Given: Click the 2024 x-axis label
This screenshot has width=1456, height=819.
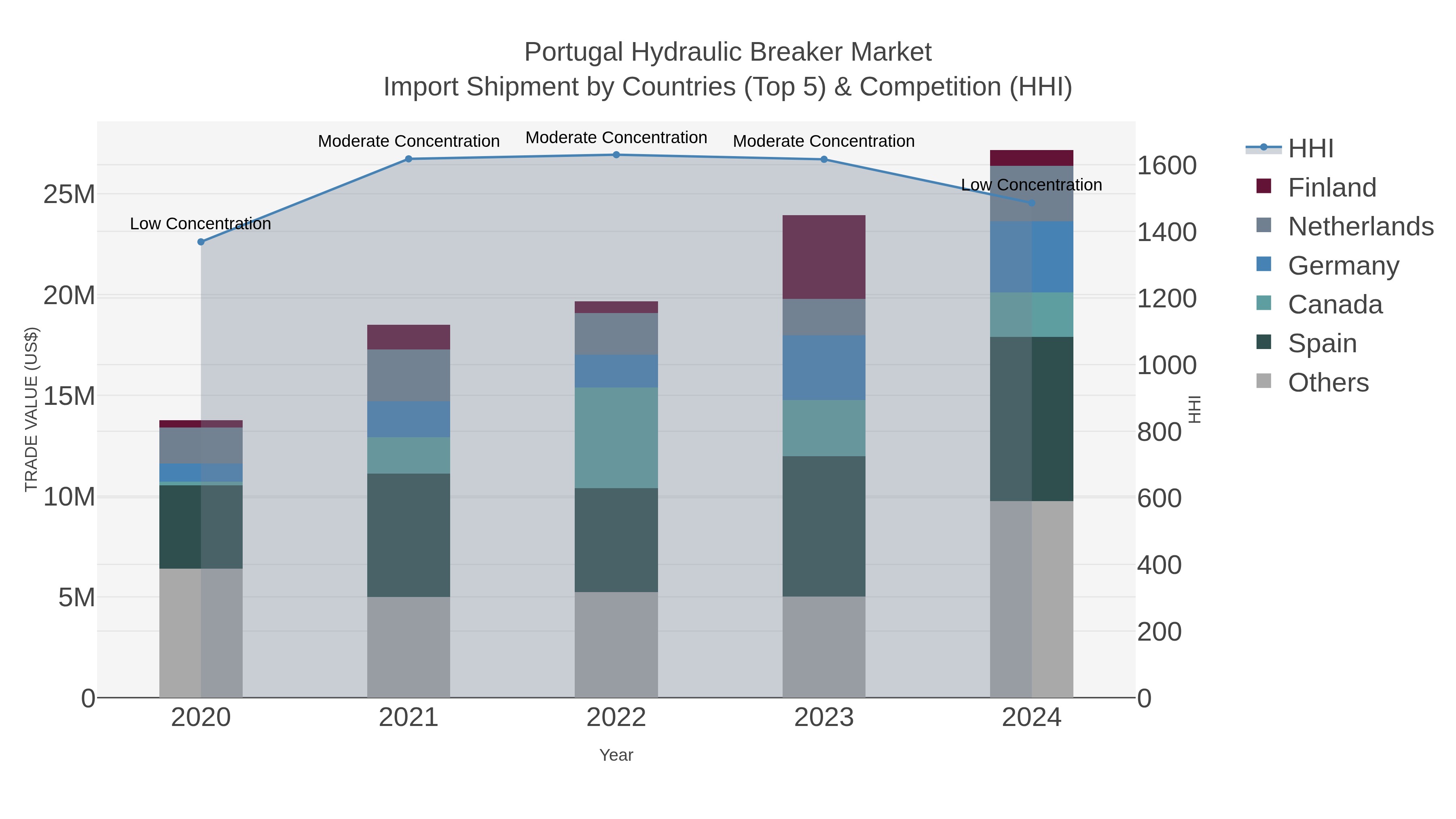Looking at the screenshot, I should pyautogui.click(x=1032, y=718).
